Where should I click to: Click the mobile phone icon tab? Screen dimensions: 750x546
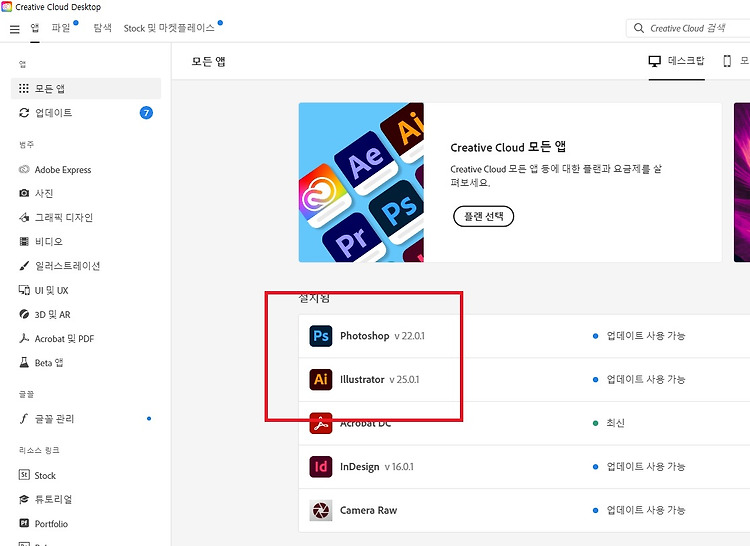pyautogui.click(x=727, y=61)
